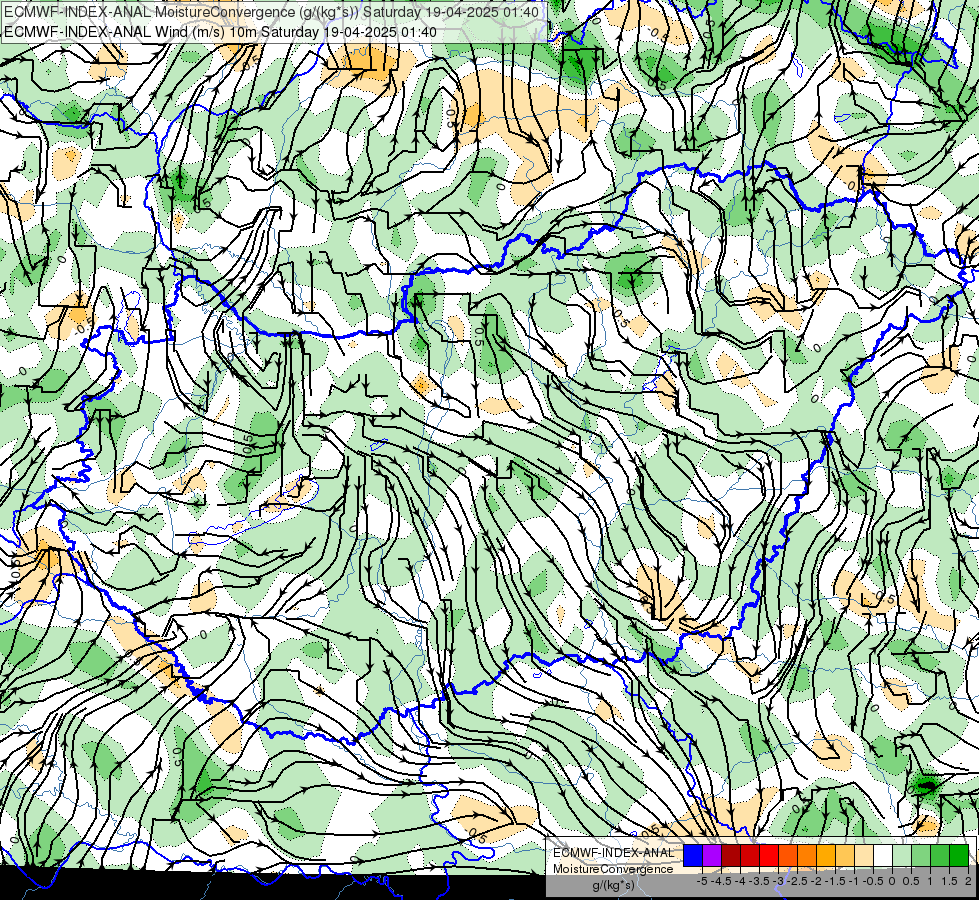Click the blue swatch in the legend

pyautogui.click(x=693, y=855)
